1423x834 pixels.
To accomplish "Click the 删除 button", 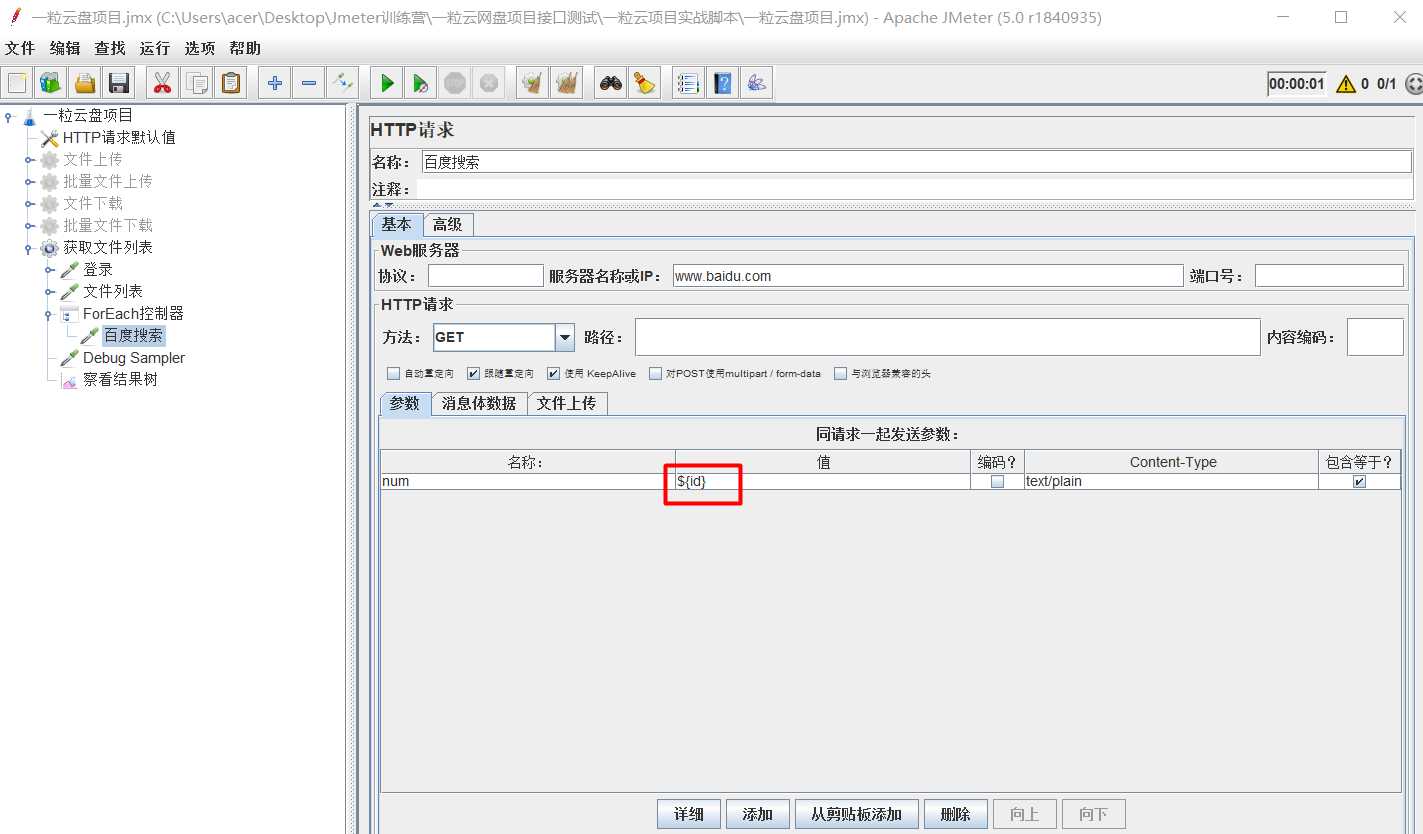I will pyautogui.click(x=956, y=814).
